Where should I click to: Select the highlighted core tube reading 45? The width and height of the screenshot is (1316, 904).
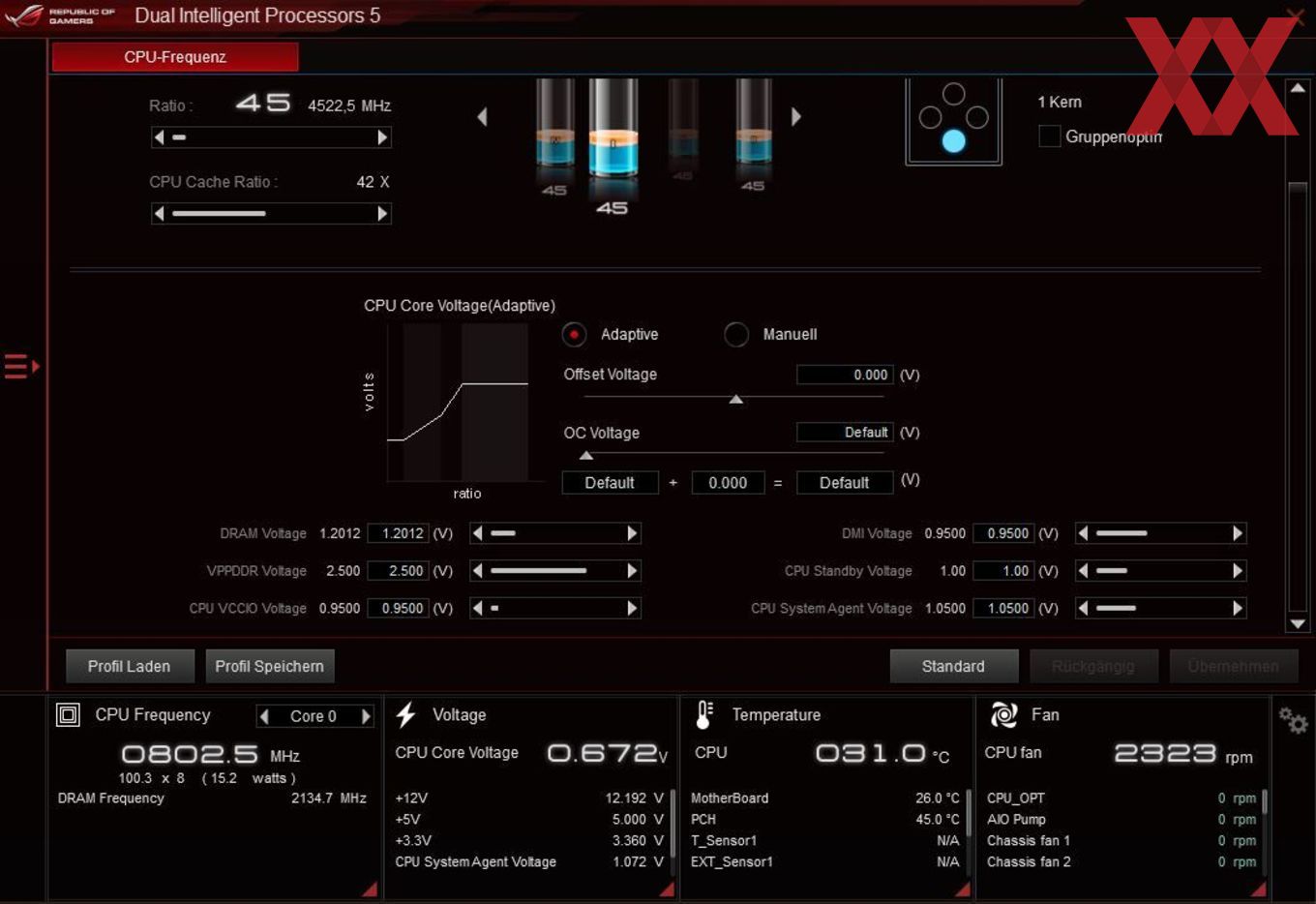(613, 131)
